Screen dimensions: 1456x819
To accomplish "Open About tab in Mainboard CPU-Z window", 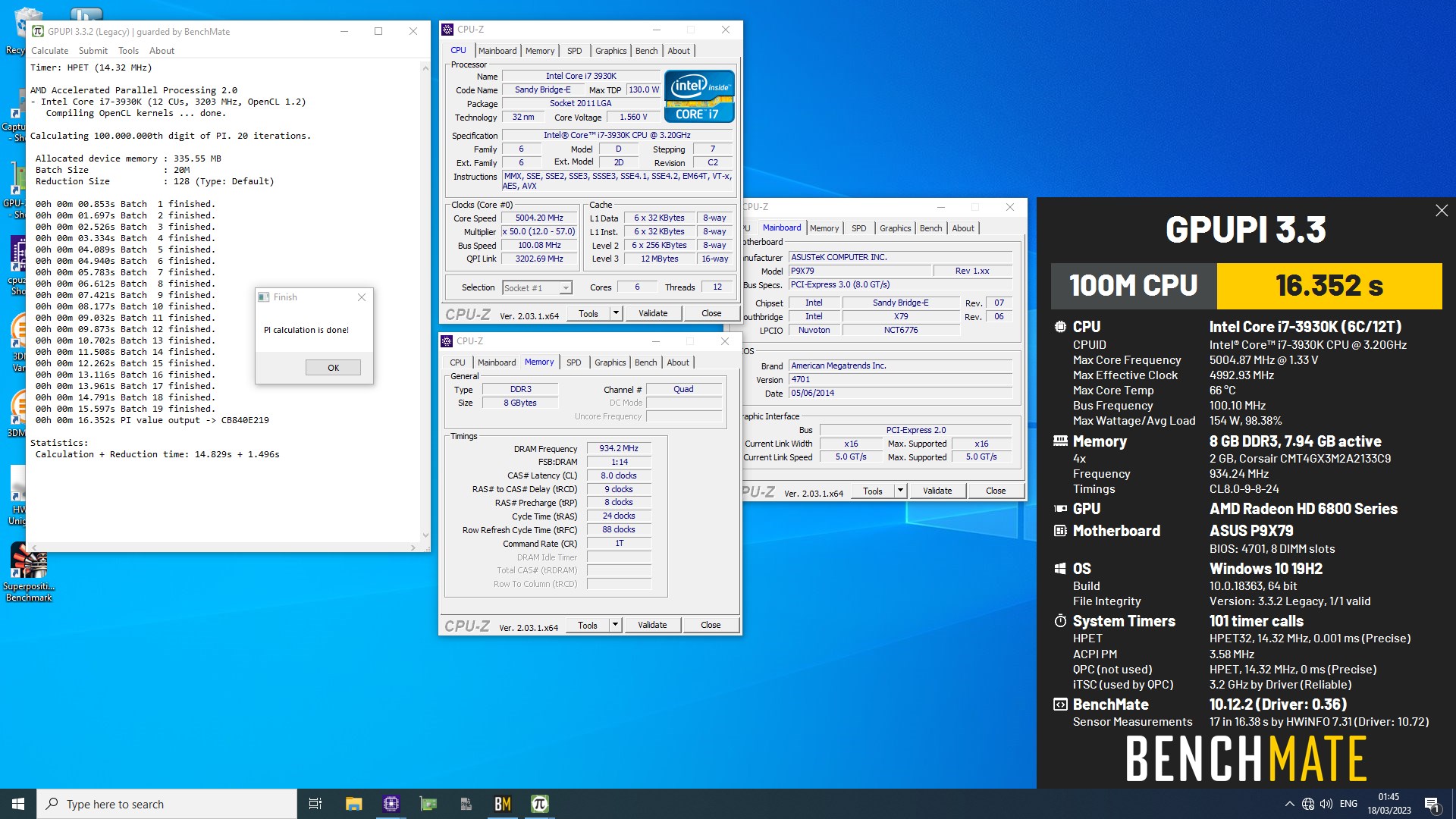I will pos(963,228).
